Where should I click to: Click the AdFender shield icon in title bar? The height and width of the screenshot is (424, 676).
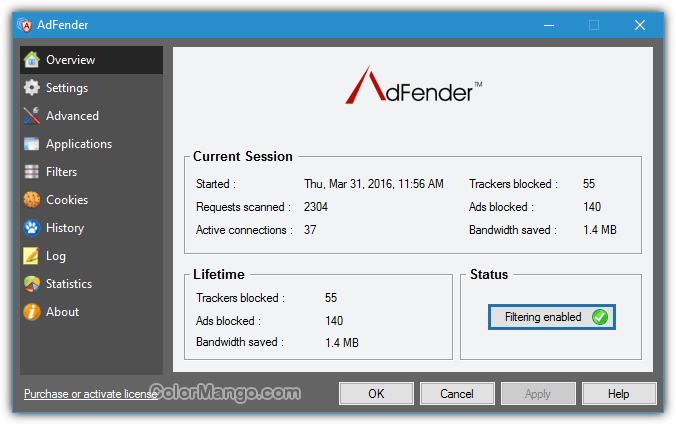coord(25,25)
